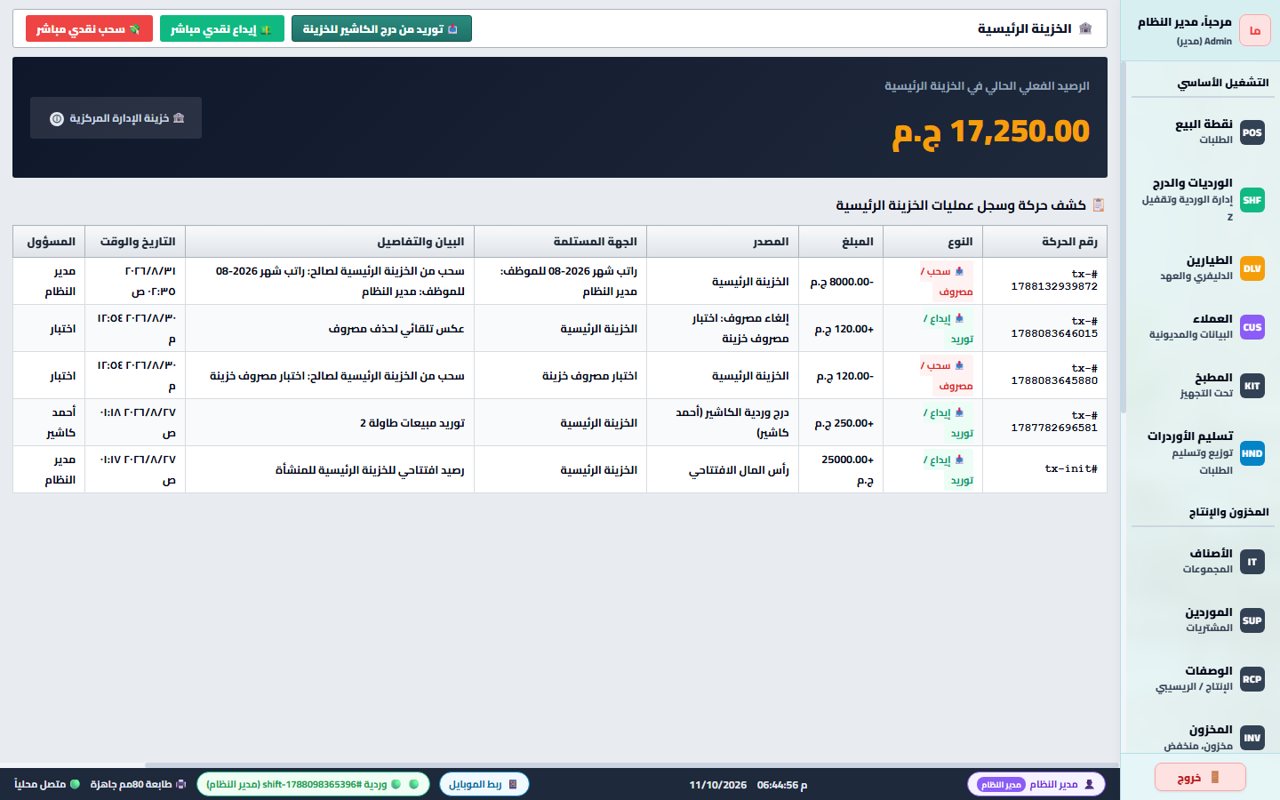
Task: Click the وردية shift chip in status bar
Action: point(313,784)
